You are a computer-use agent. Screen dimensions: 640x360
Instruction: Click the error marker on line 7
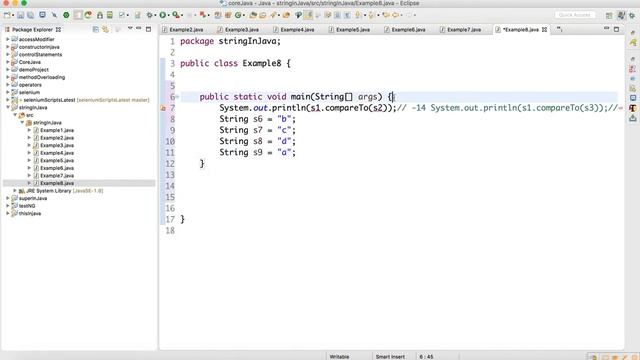[x=163, y=108]
